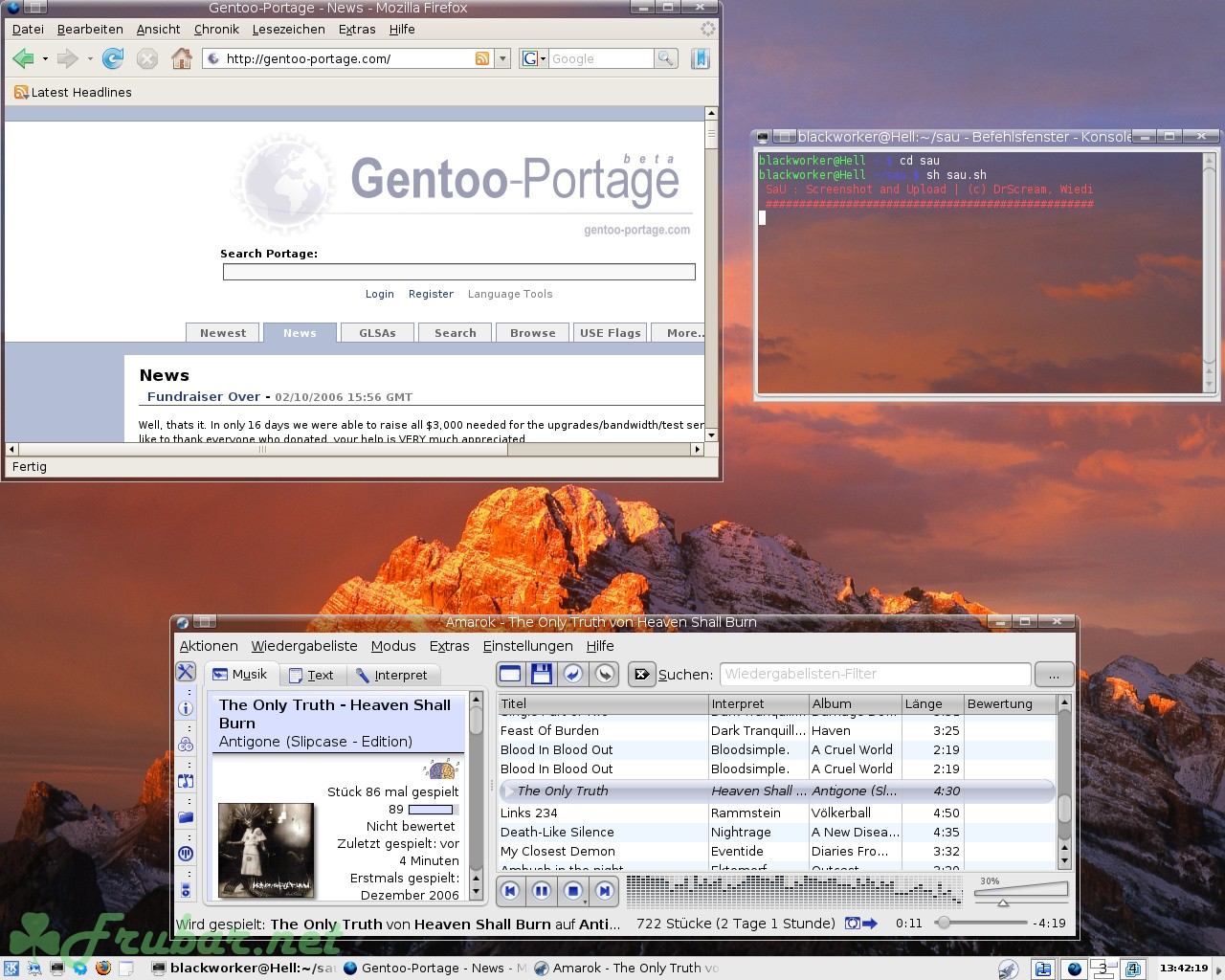Stop playback in Amarok
The height and width of the screenshot is (980, 1225).
[x=573, y=891]
